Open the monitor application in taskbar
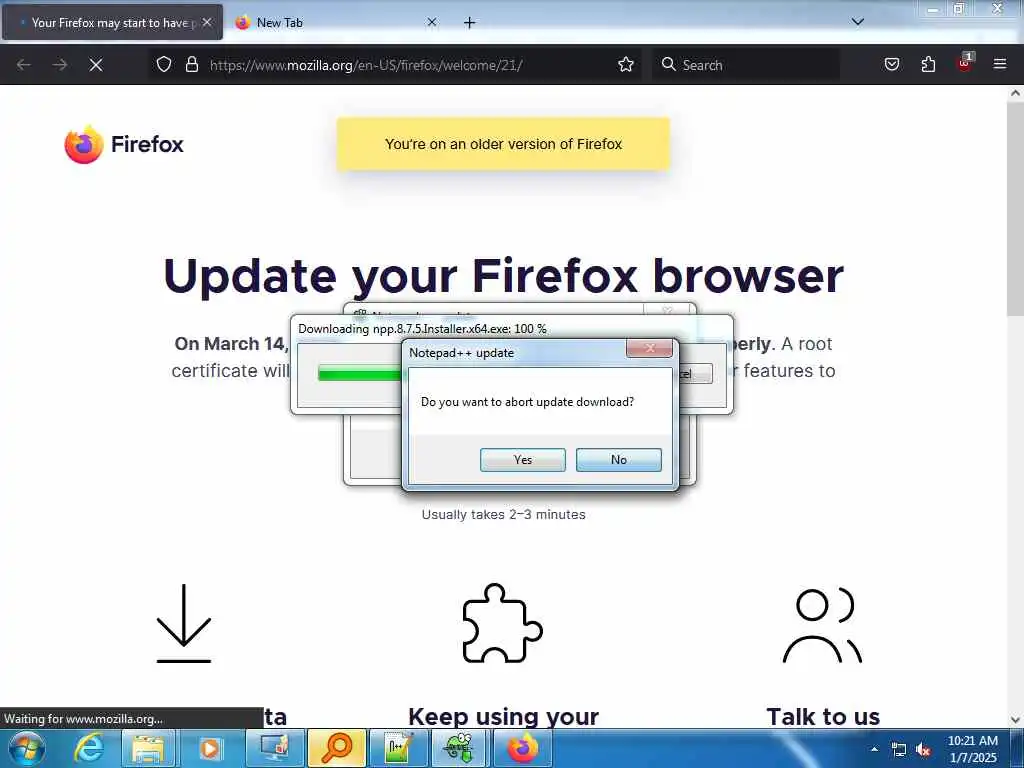This screenshot has height=768, width=1024. point(275,748)
